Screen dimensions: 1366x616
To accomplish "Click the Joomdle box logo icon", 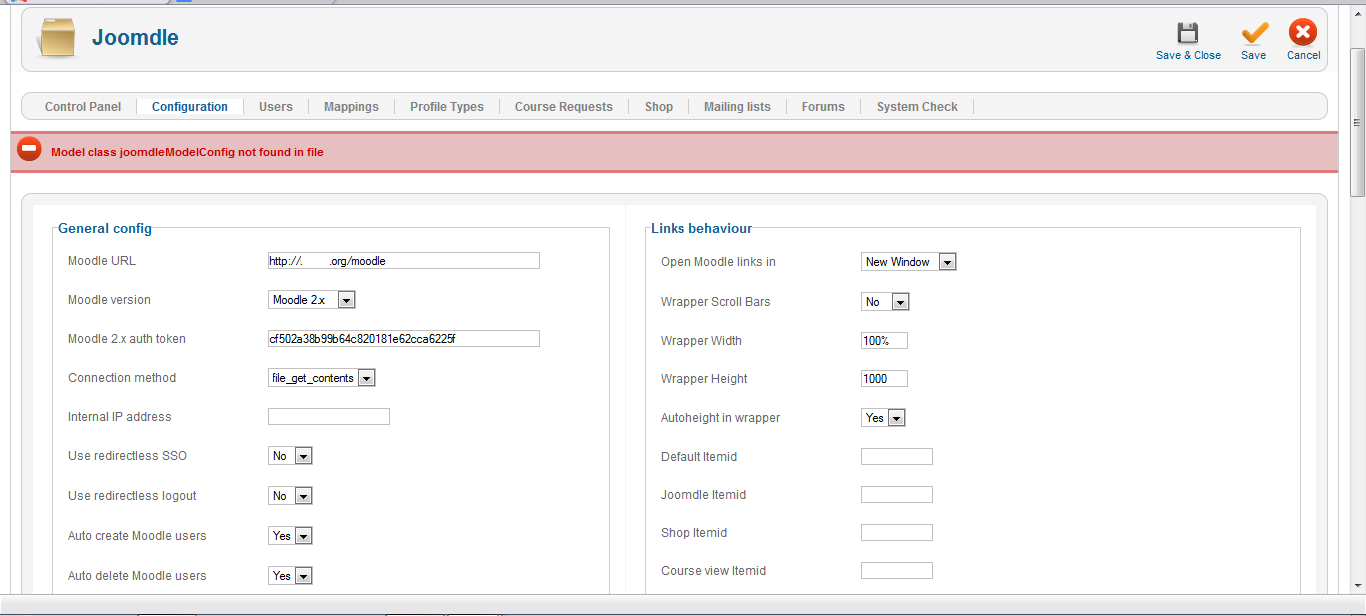I will click(57, 38).
